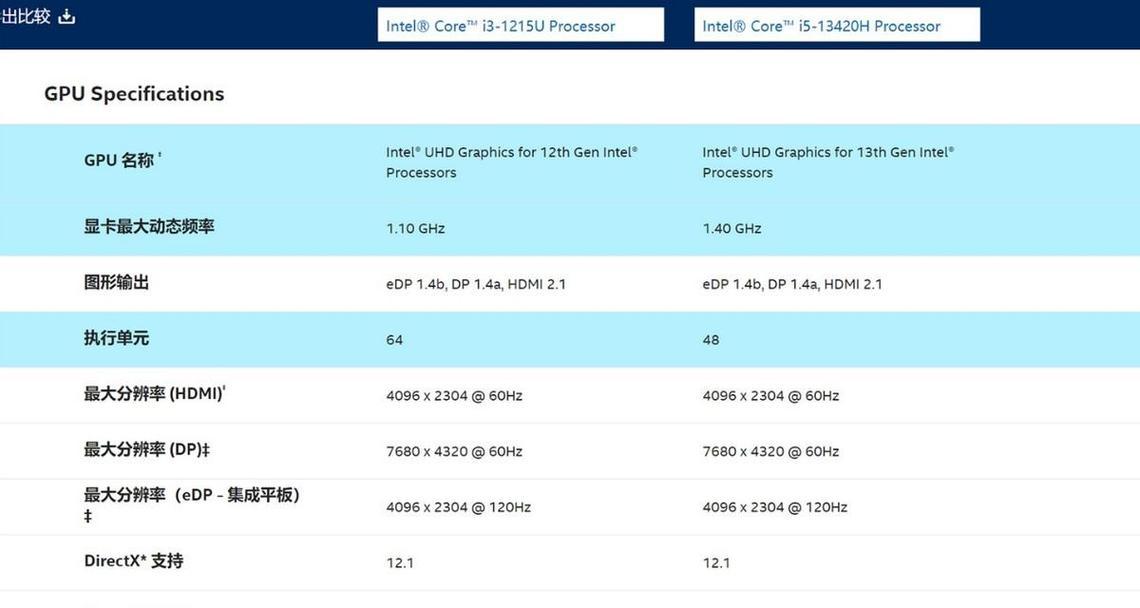1140x608 pixels.
Task: Click the GPU Specifications heading
Action: (x=134, y=94)
